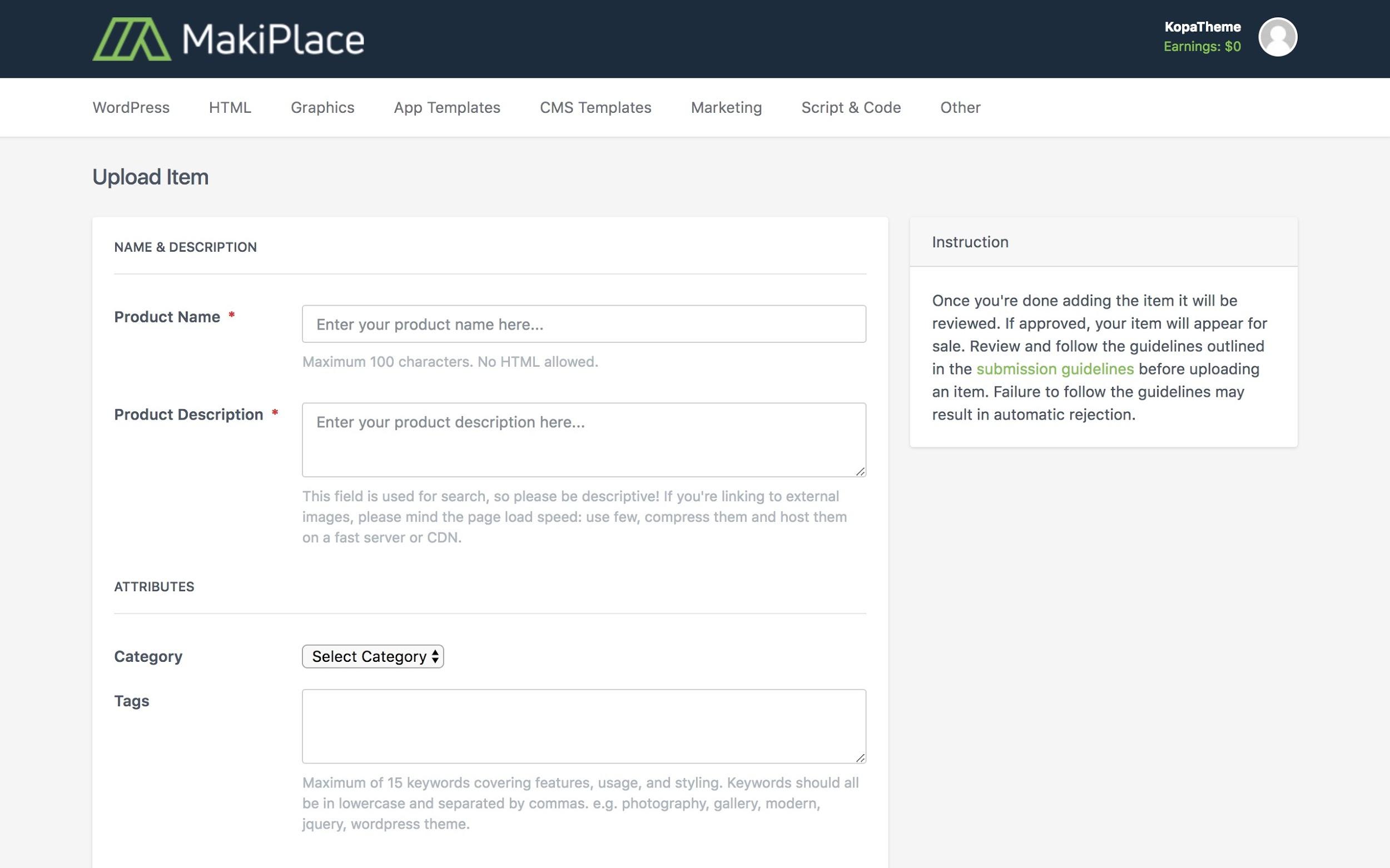Click the Tags label
The width and height of the screenshot is (1390, 868).
pos(132,701)
